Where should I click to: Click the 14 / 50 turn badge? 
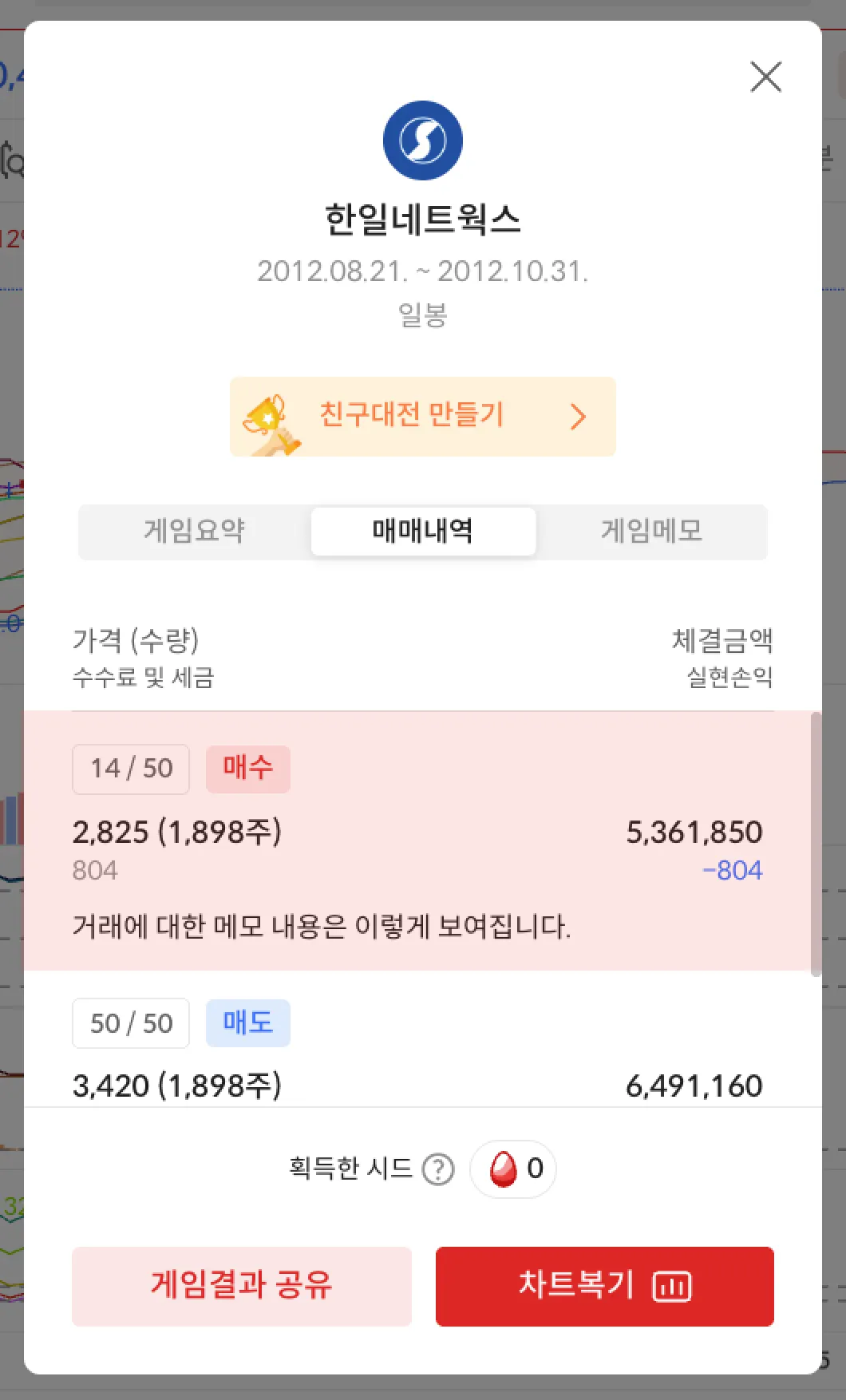point(131,769)
